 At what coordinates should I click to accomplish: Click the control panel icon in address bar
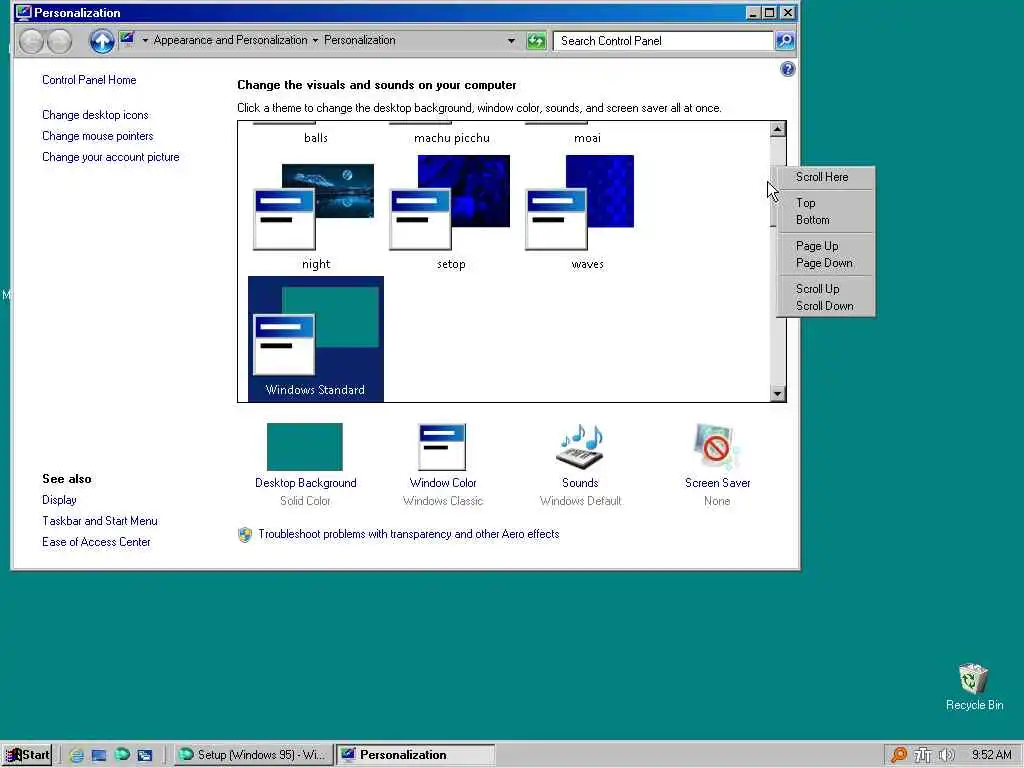[127, 40]
